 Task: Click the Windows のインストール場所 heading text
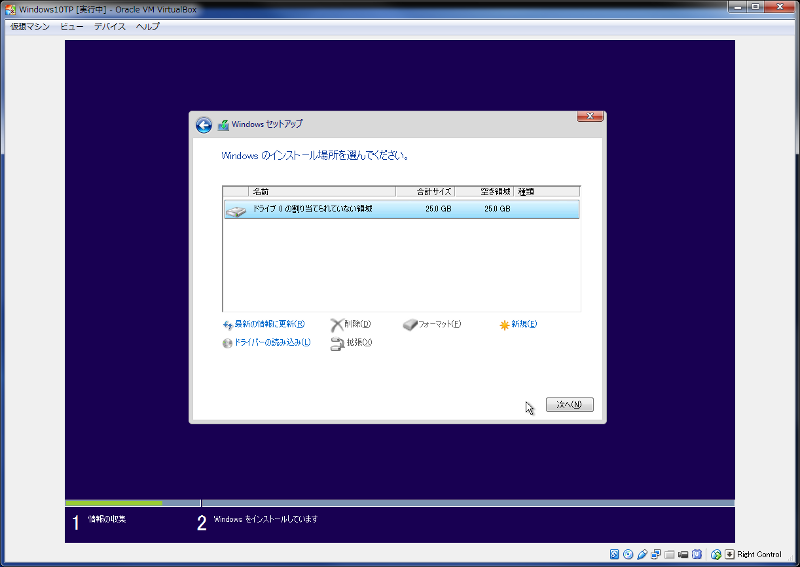point(315,156)
